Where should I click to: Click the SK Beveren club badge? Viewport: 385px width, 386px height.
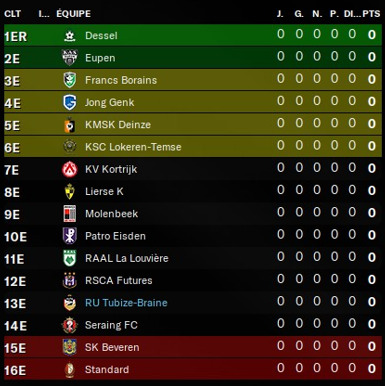tap(70, 347)
